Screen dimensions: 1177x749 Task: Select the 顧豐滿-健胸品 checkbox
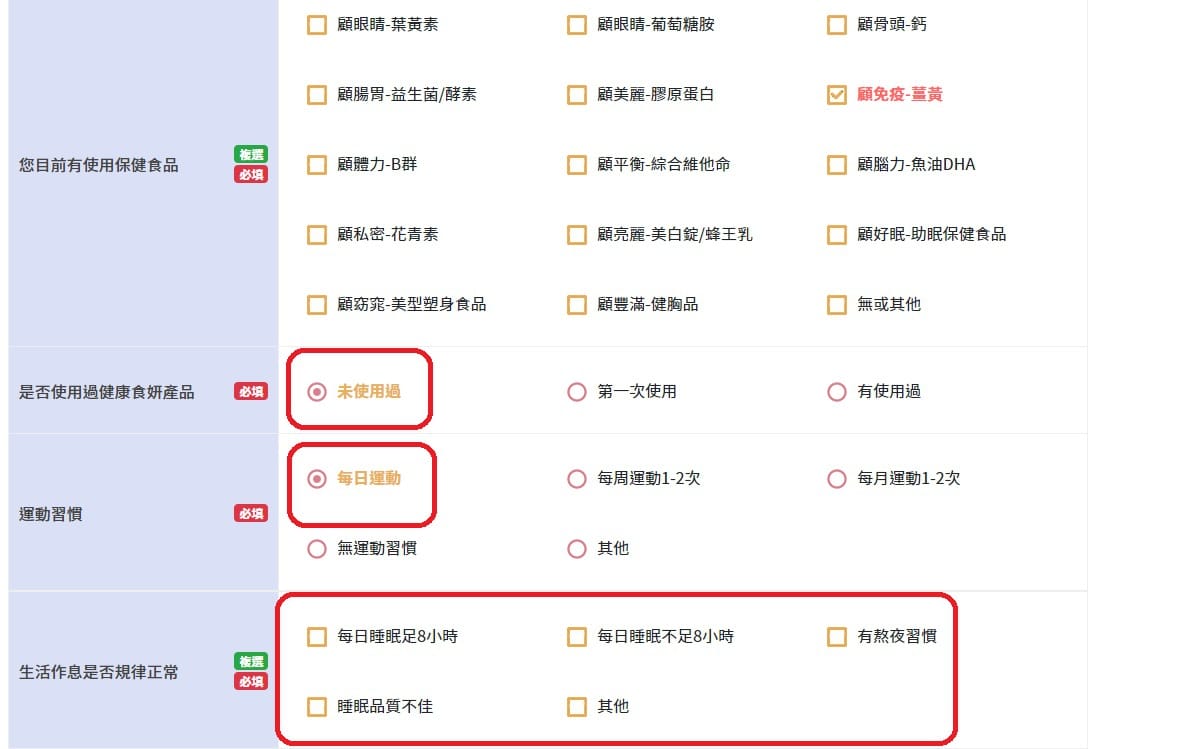click(x=577, y=304)
